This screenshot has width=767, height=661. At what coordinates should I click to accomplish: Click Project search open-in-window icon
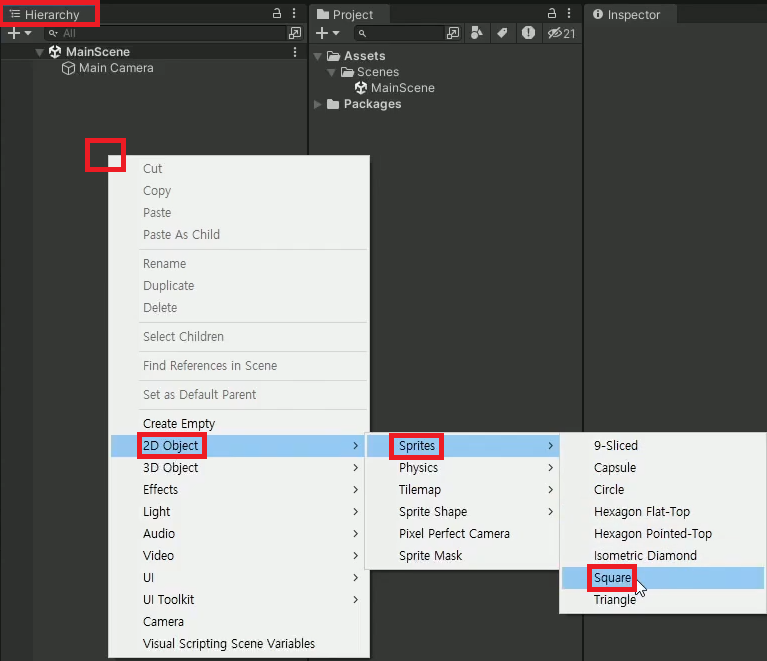tap(453, 33)
